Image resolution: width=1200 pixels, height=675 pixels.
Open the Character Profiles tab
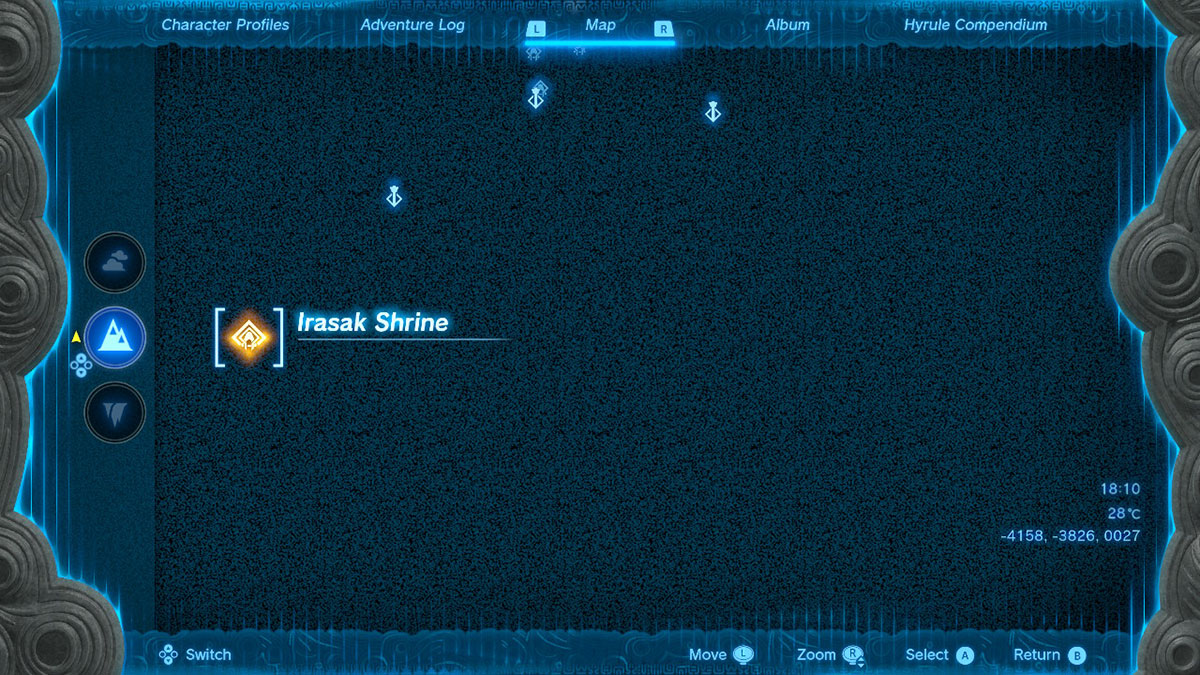225,25
